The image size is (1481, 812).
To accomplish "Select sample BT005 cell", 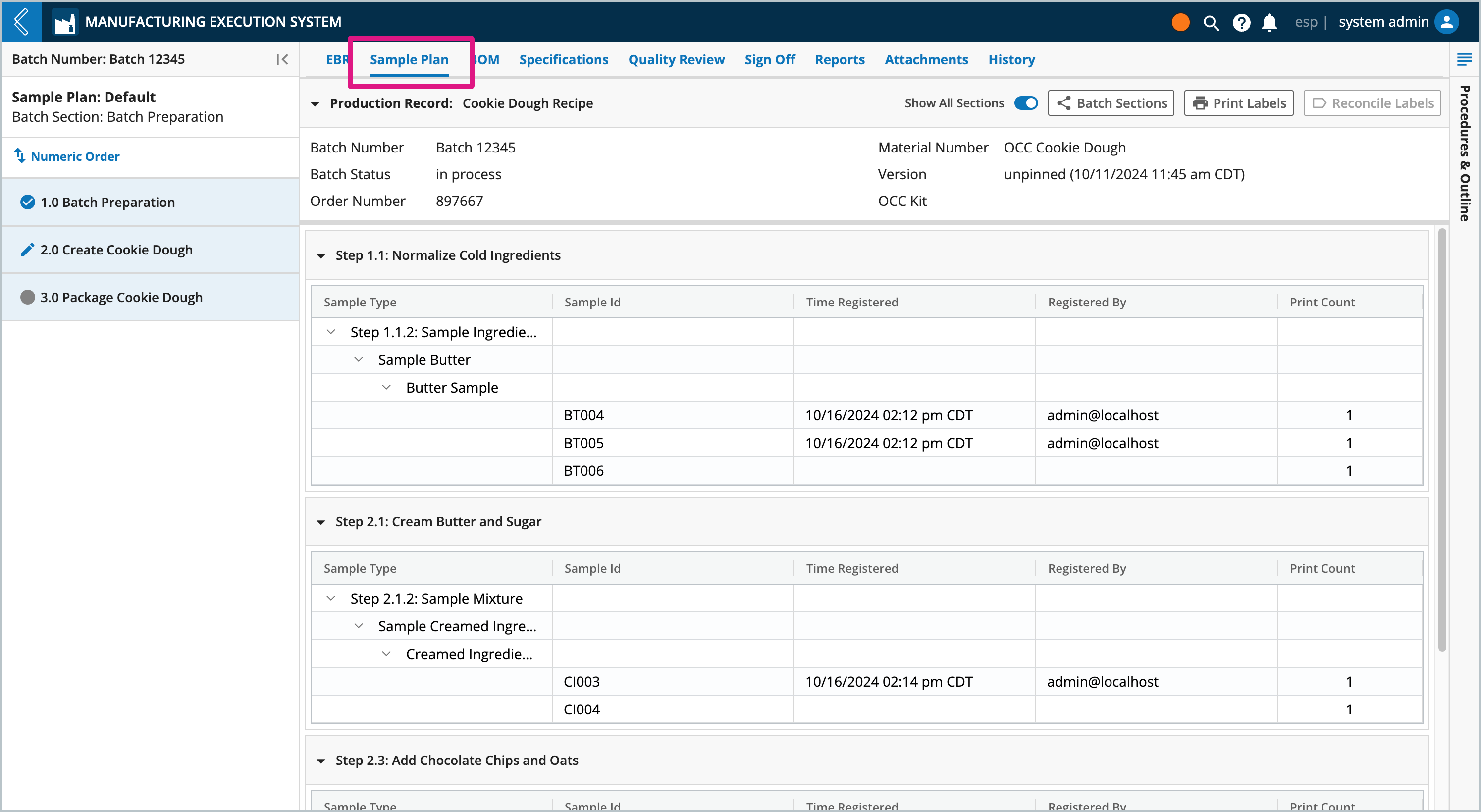I will tap(673, 443).
